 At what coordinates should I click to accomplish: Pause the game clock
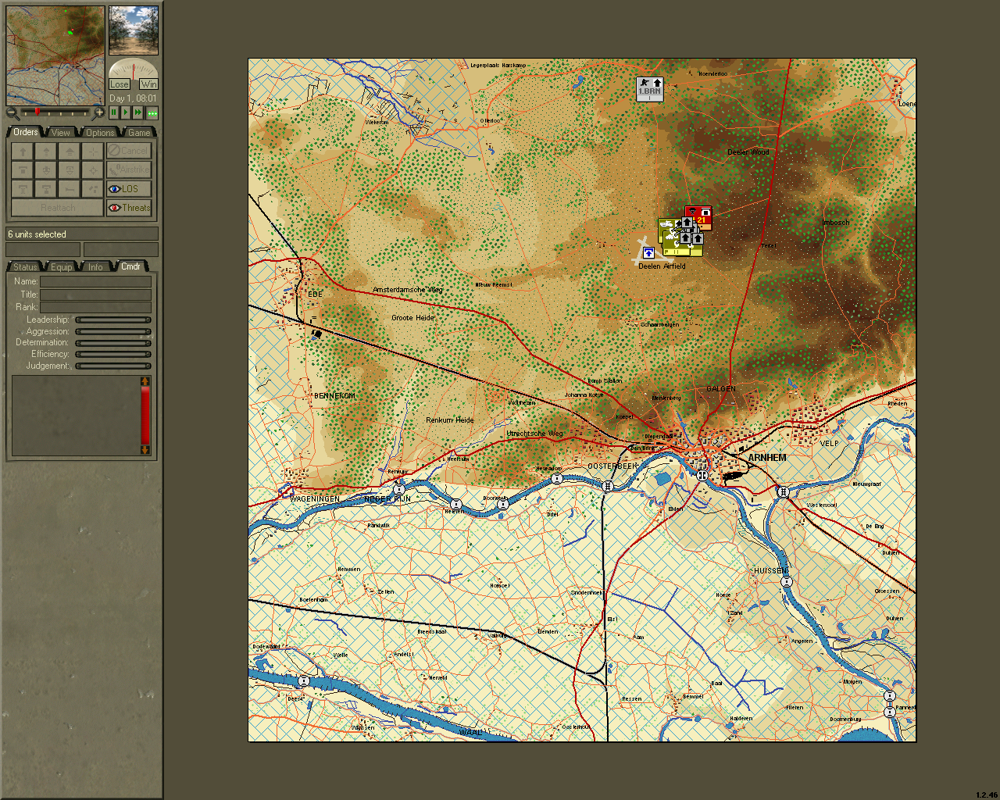point(114,113)
